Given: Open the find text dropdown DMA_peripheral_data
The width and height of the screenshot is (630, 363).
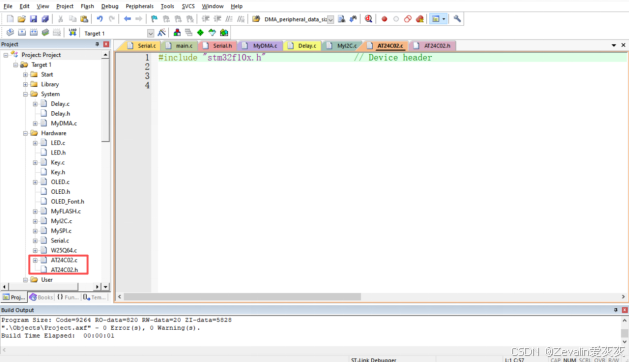Looking at the screenshot, I should (330, 19).
